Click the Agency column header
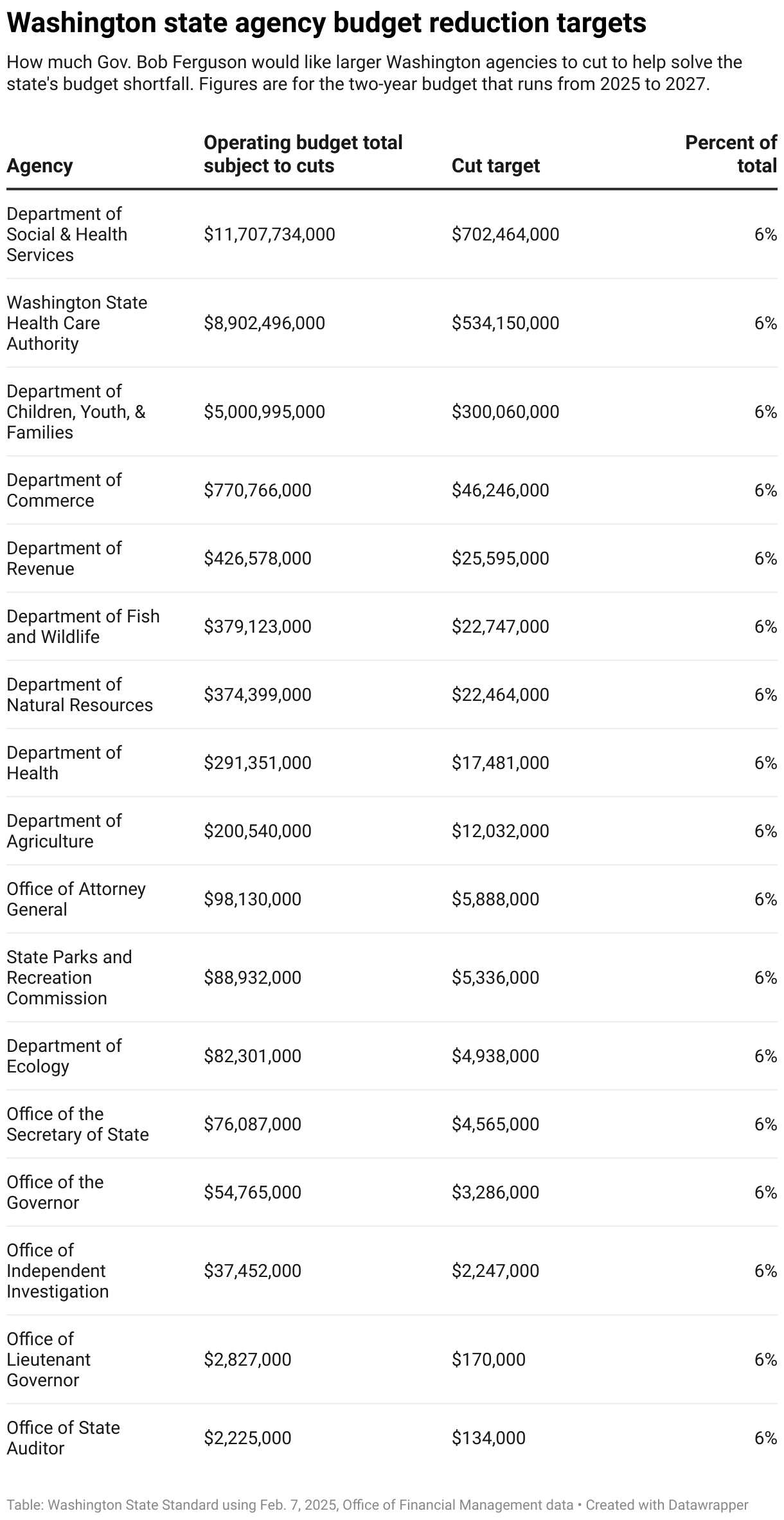 tap(40, 166)
